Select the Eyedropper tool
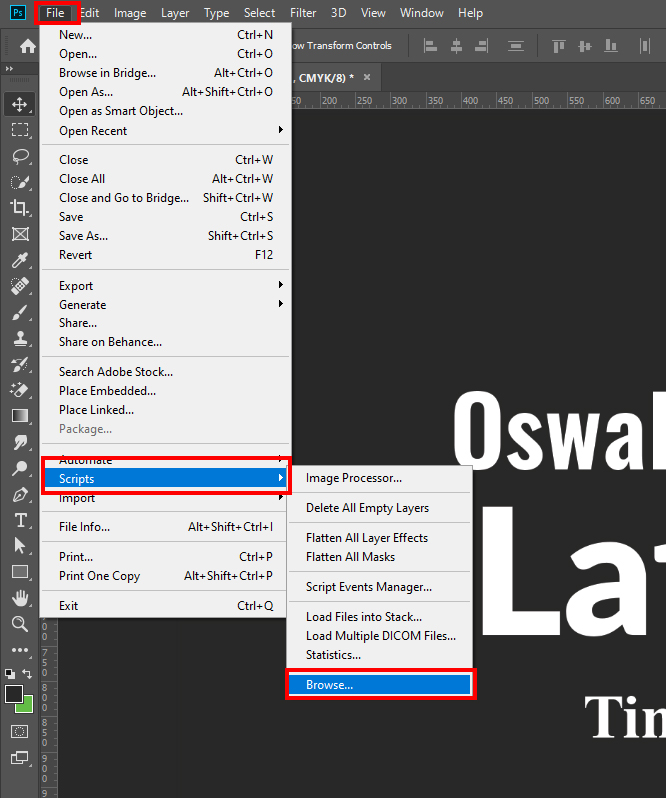 pyautogui.click(x=20, y=260)
